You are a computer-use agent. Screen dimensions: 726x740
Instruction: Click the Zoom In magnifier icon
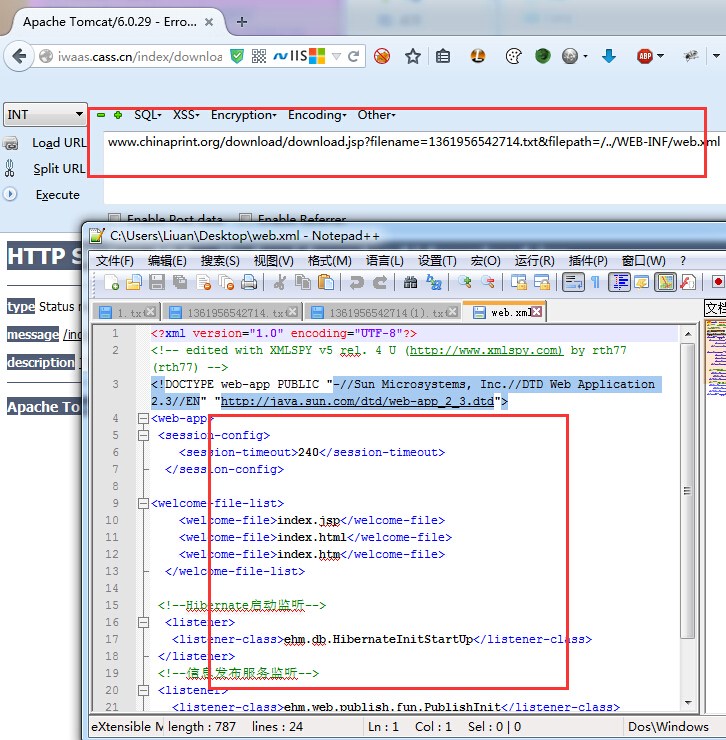(464, 282)
